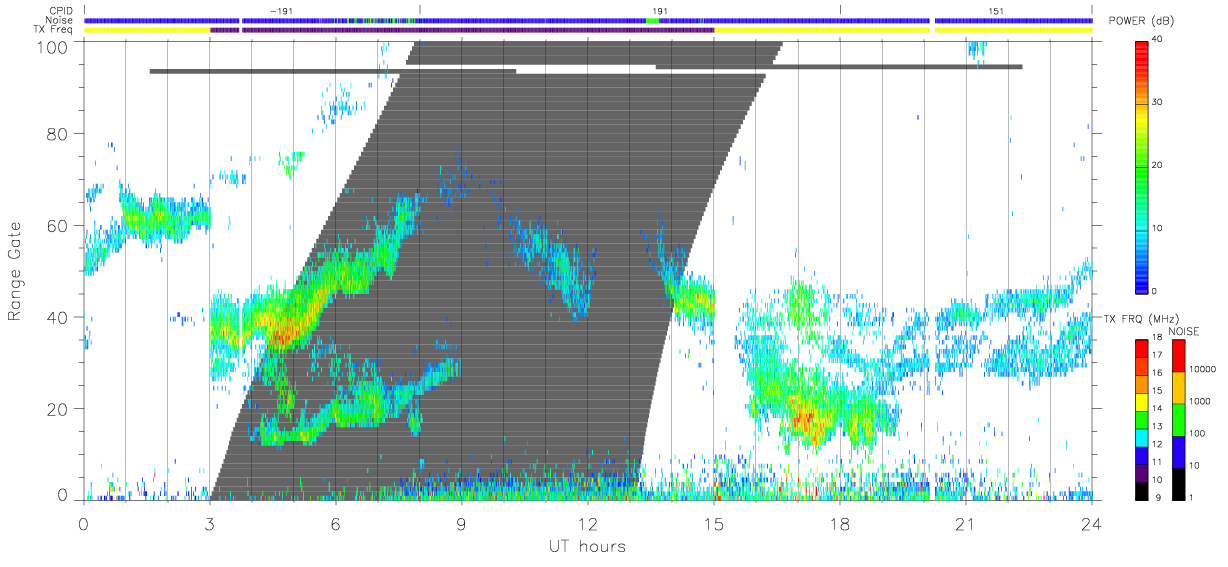Pick the orange swatch in the NOISE legend
This screenshot has height=567, width=1228.
[1178, 388]
